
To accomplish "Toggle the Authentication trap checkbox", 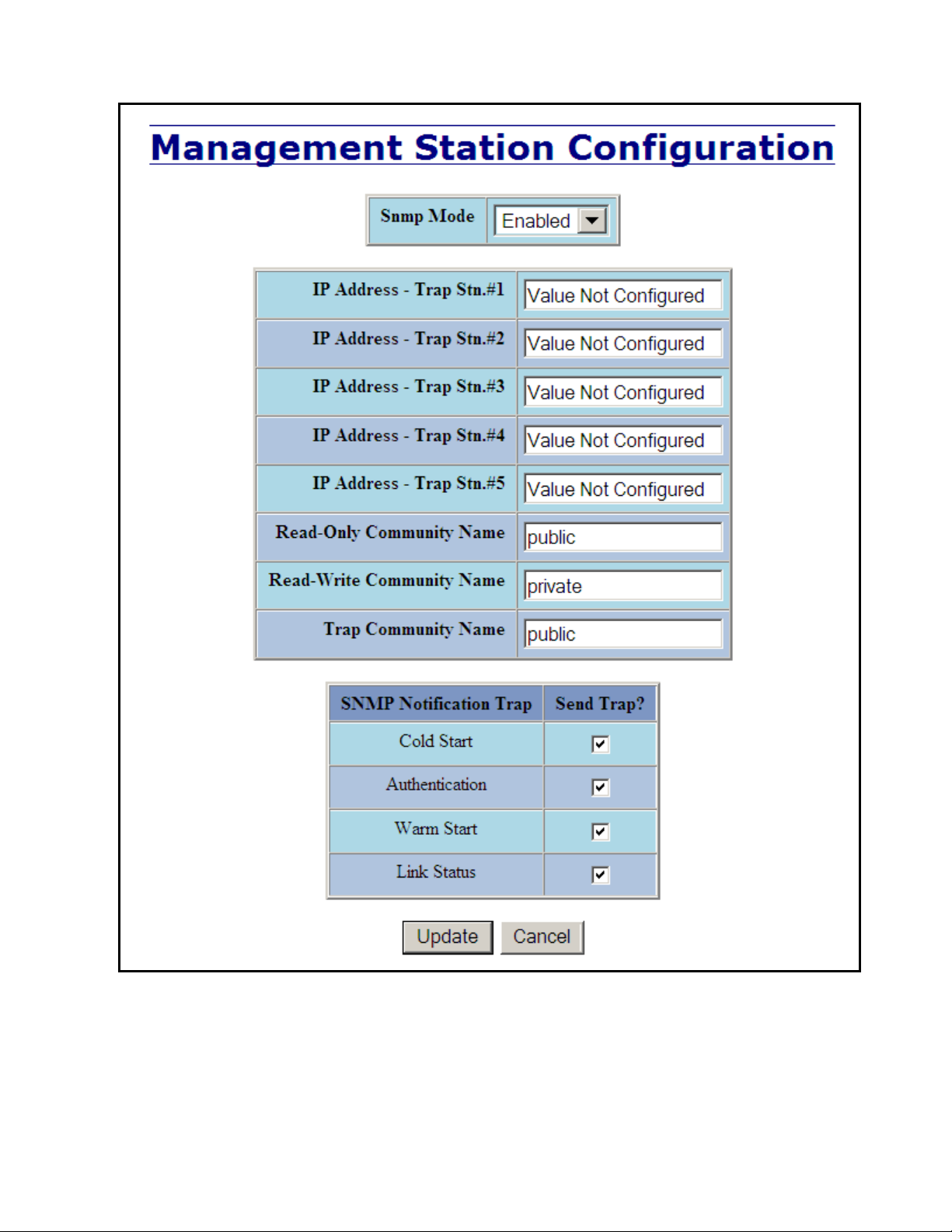I will pyautogui.click(x=600, y=787).
